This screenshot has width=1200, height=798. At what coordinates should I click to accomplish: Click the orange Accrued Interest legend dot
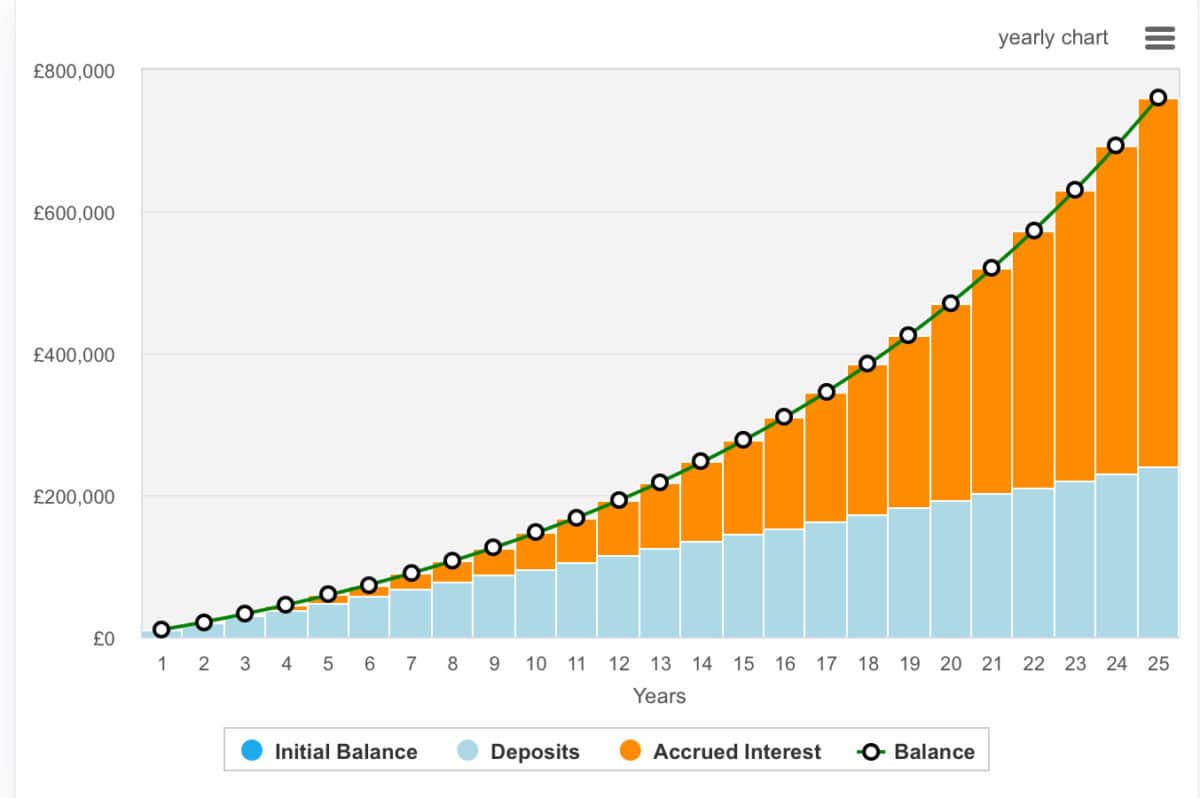[630, 750]
